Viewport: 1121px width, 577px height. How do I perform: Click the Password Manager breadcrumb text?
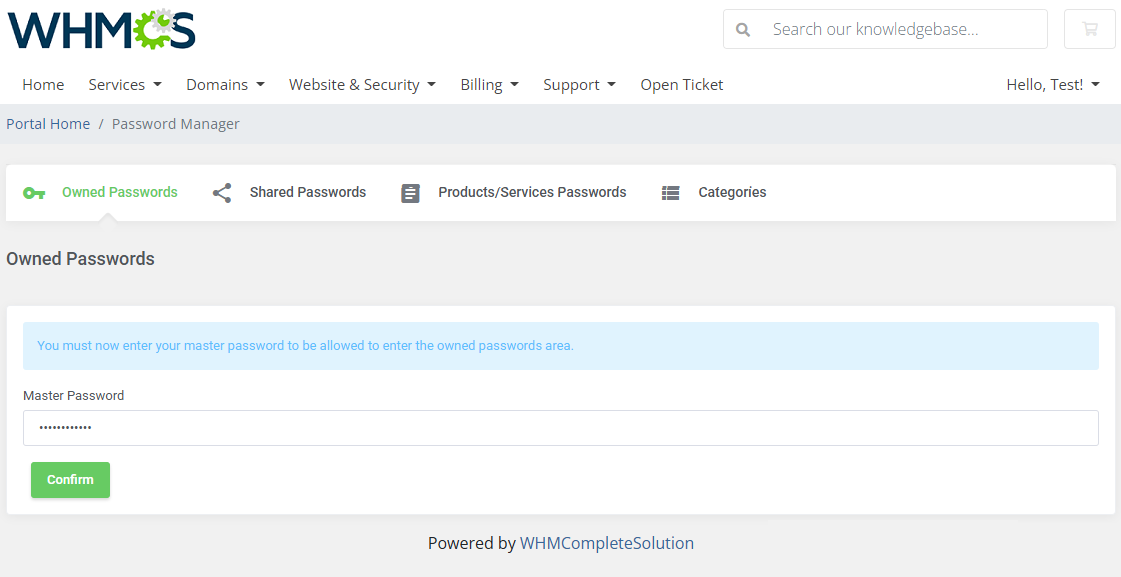(x=175, y=124)
